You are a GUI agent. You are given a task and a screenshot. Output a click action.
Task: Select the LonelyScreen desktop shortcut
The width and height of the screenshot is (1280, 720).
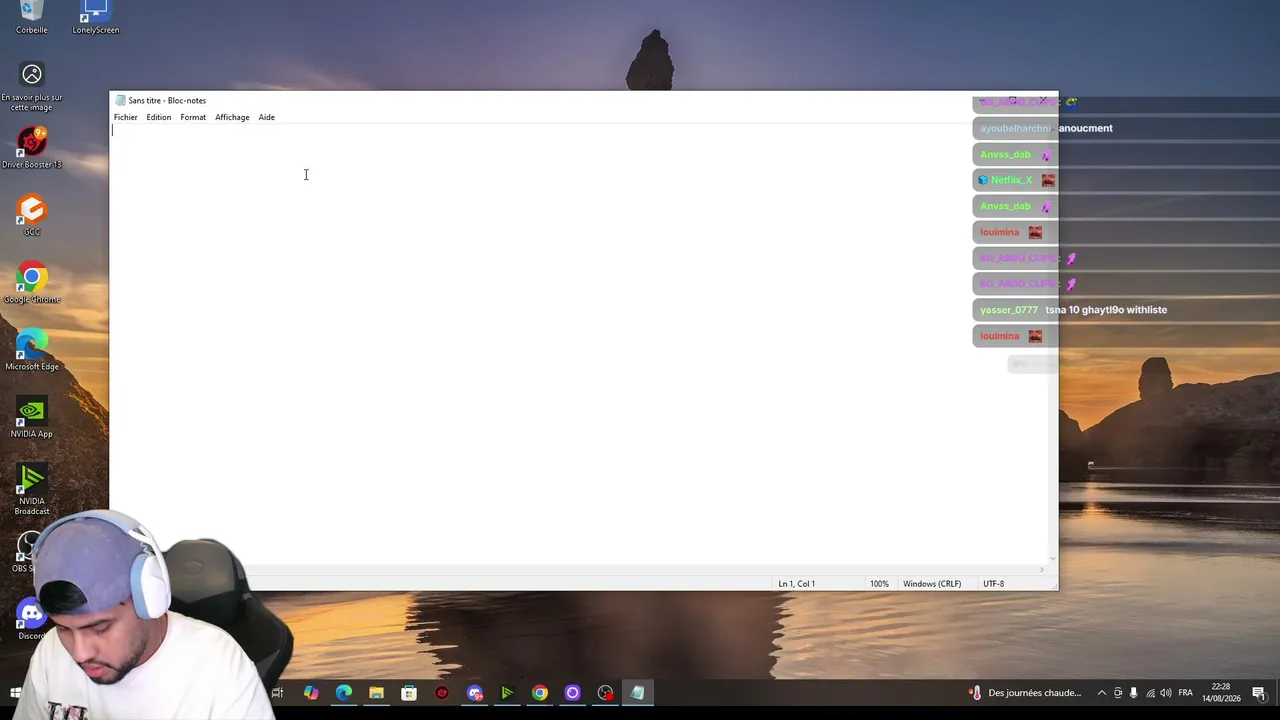point(95,18)
